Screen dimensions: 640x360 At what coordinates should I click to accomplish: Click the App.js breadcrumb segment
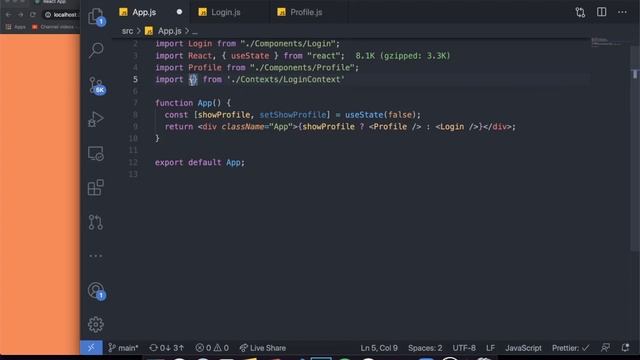169,31
